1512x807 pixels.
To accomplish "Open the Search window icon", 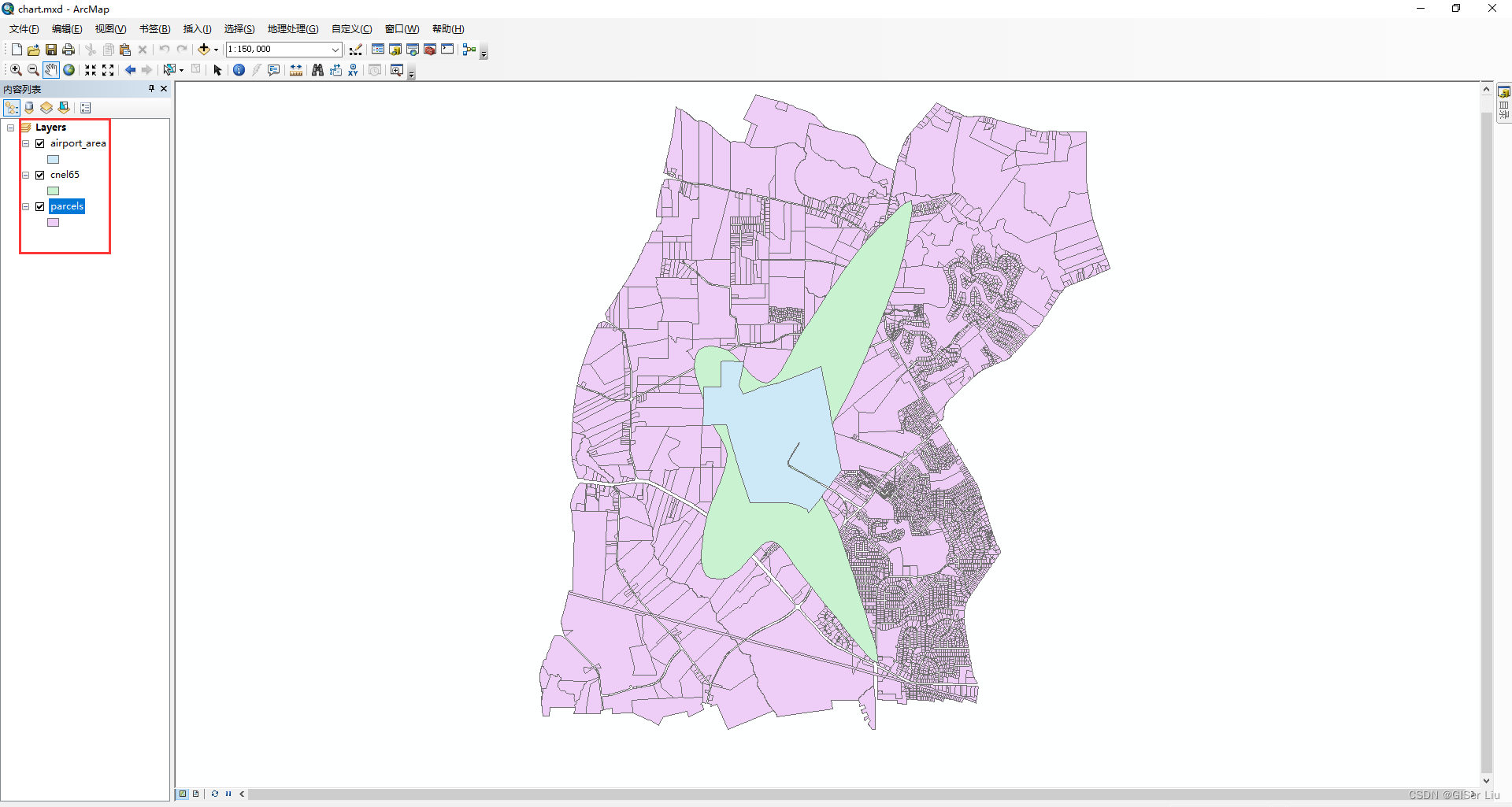I will pos(413,50).
